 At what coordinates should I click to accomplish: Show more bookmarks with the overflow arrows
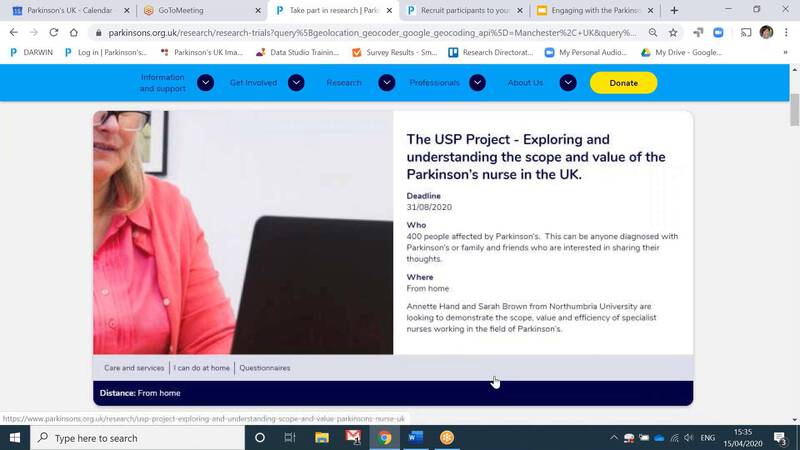785,52
